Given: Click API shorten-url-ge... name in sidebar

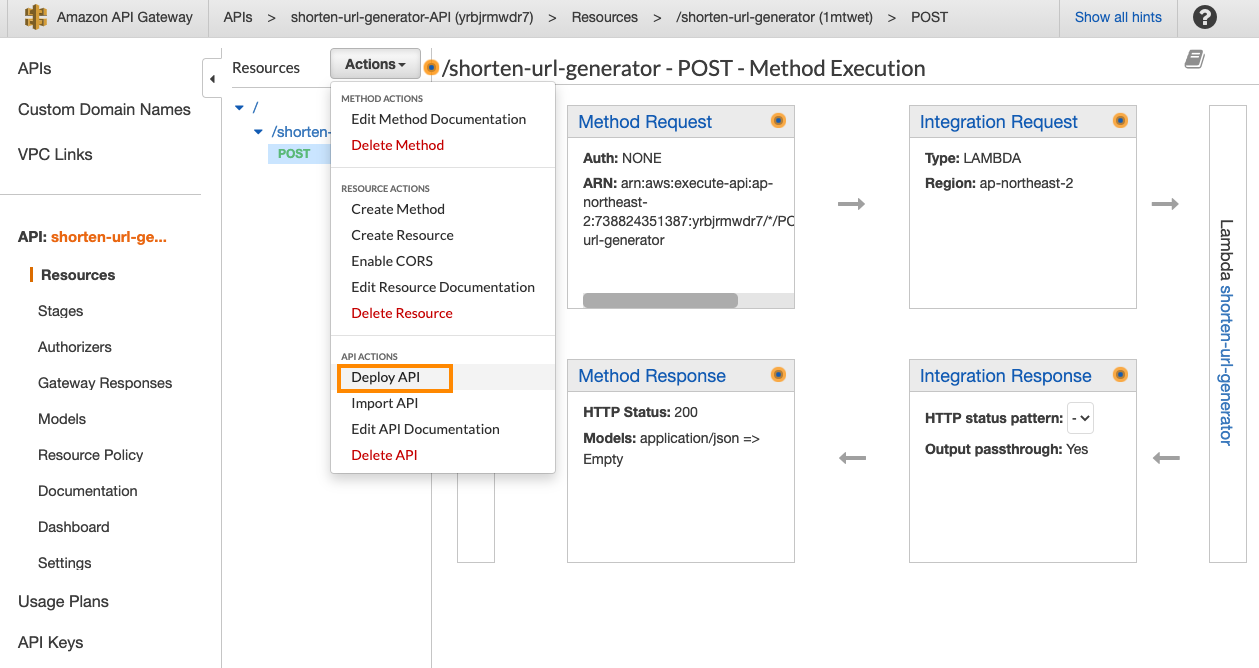Looking at the screenshot, I should pos(109,237).
